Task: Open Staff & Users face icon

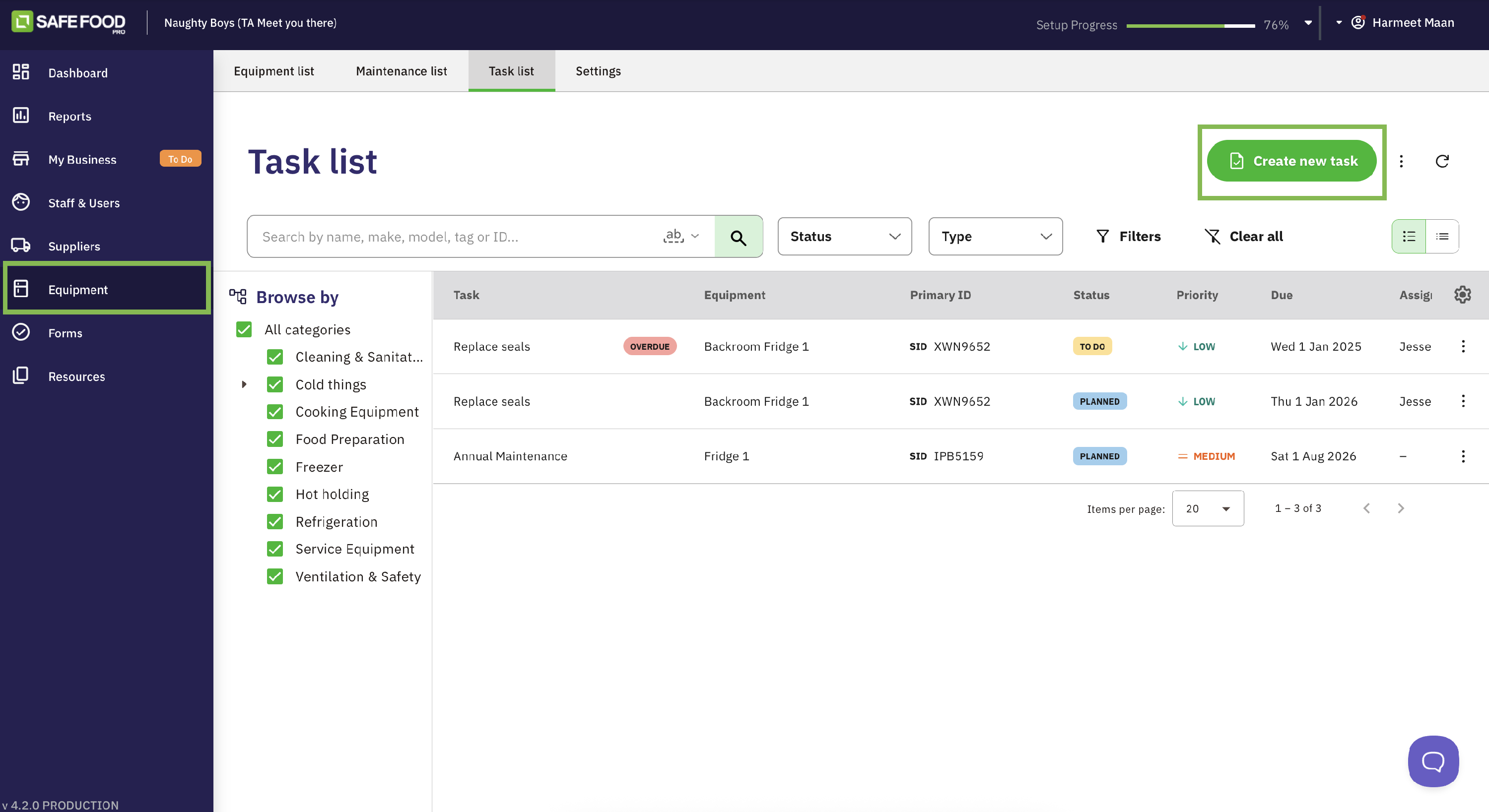Action: point(21,202)
